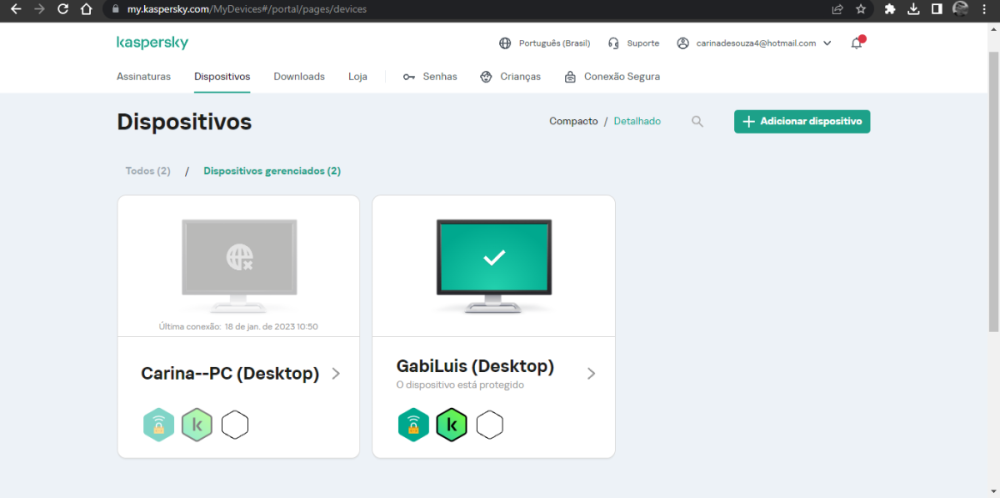Click GabiLuis secure connection hexagon icon
The image size is (1000, 498).
coord(413,425)
